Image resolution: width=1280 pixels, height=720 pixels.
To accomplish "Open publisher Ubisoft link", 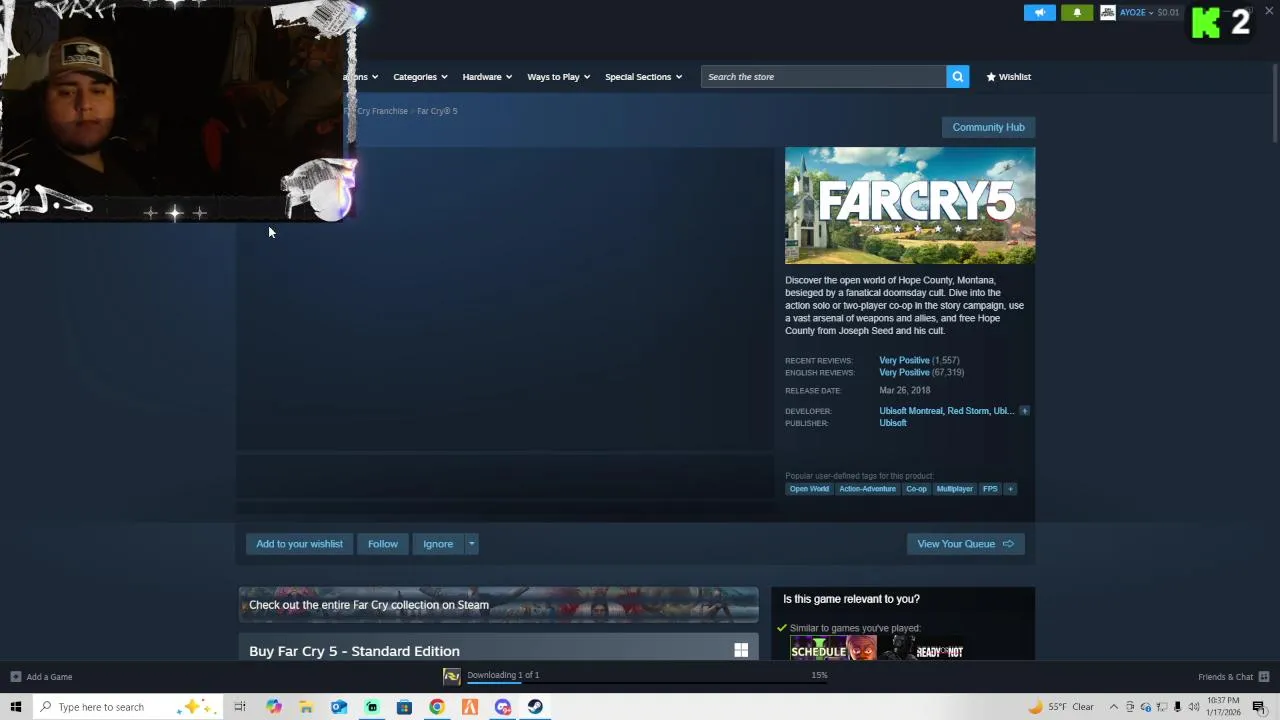I will coord(893,423).
